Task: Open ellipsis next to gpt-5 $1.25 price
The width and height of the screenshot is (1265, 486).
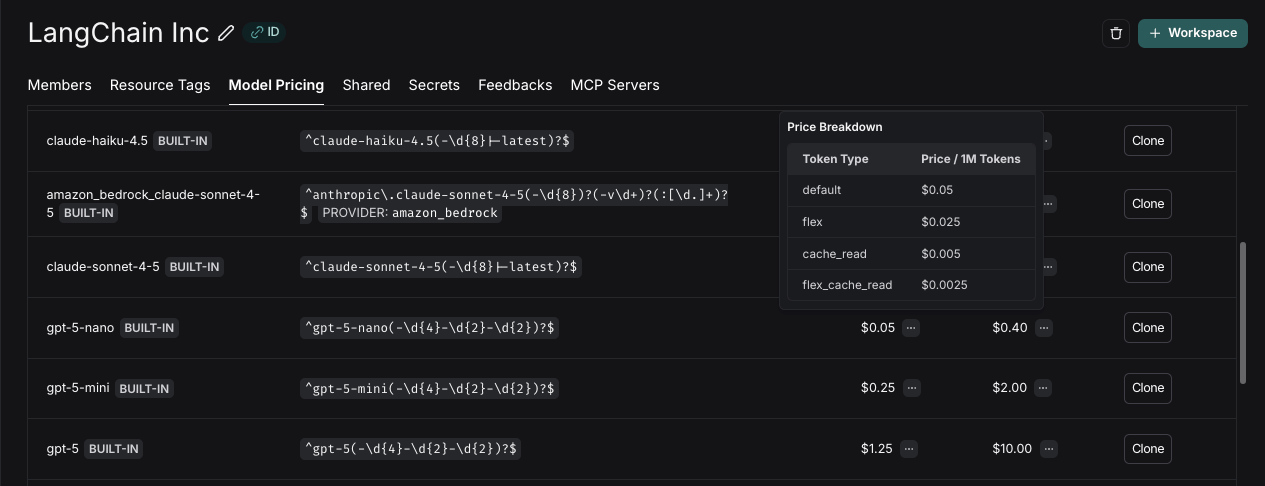Action: click(910, 449)
